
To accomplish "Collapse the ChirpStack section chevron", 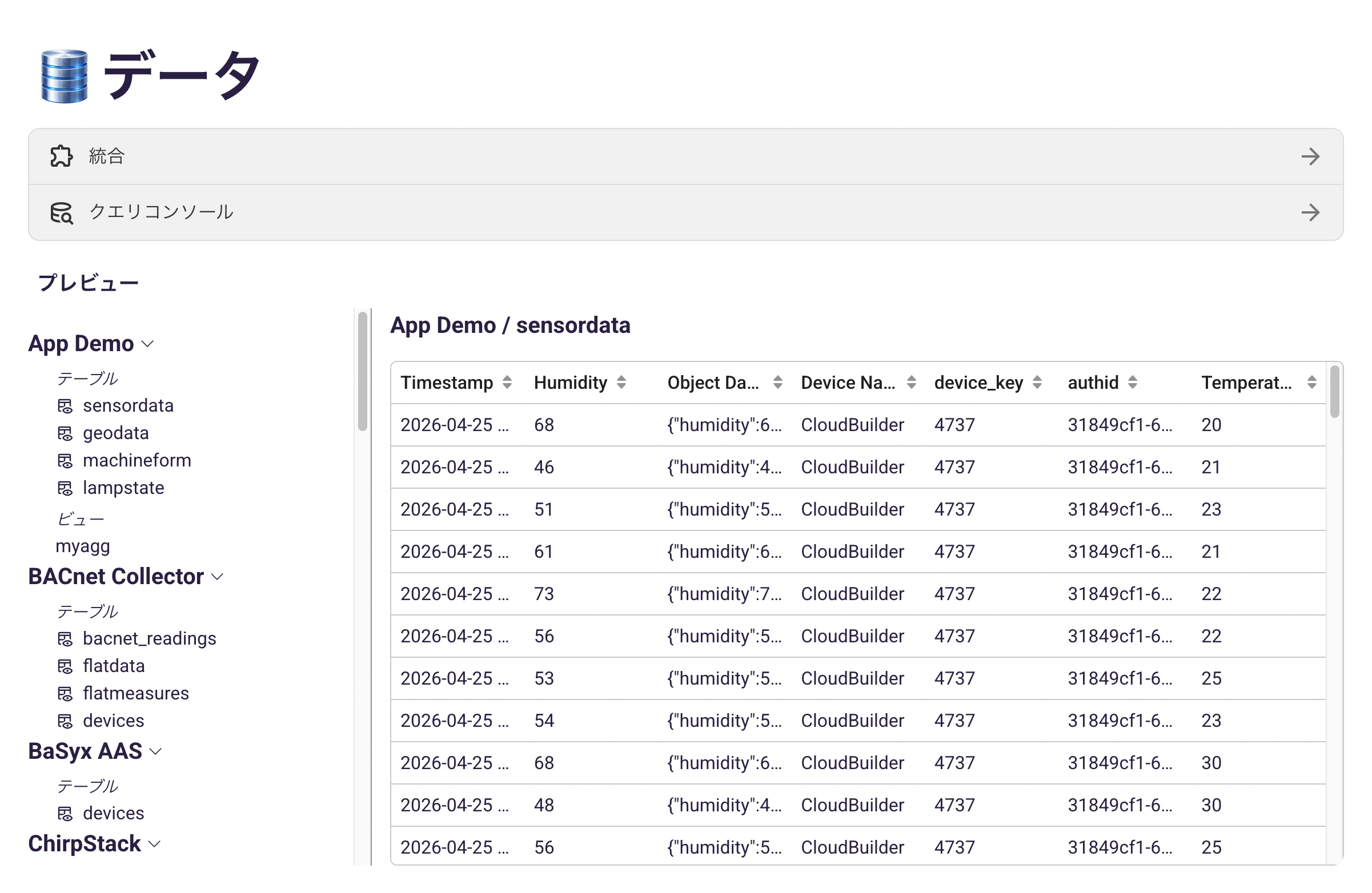I will click(x=154, y=844).
